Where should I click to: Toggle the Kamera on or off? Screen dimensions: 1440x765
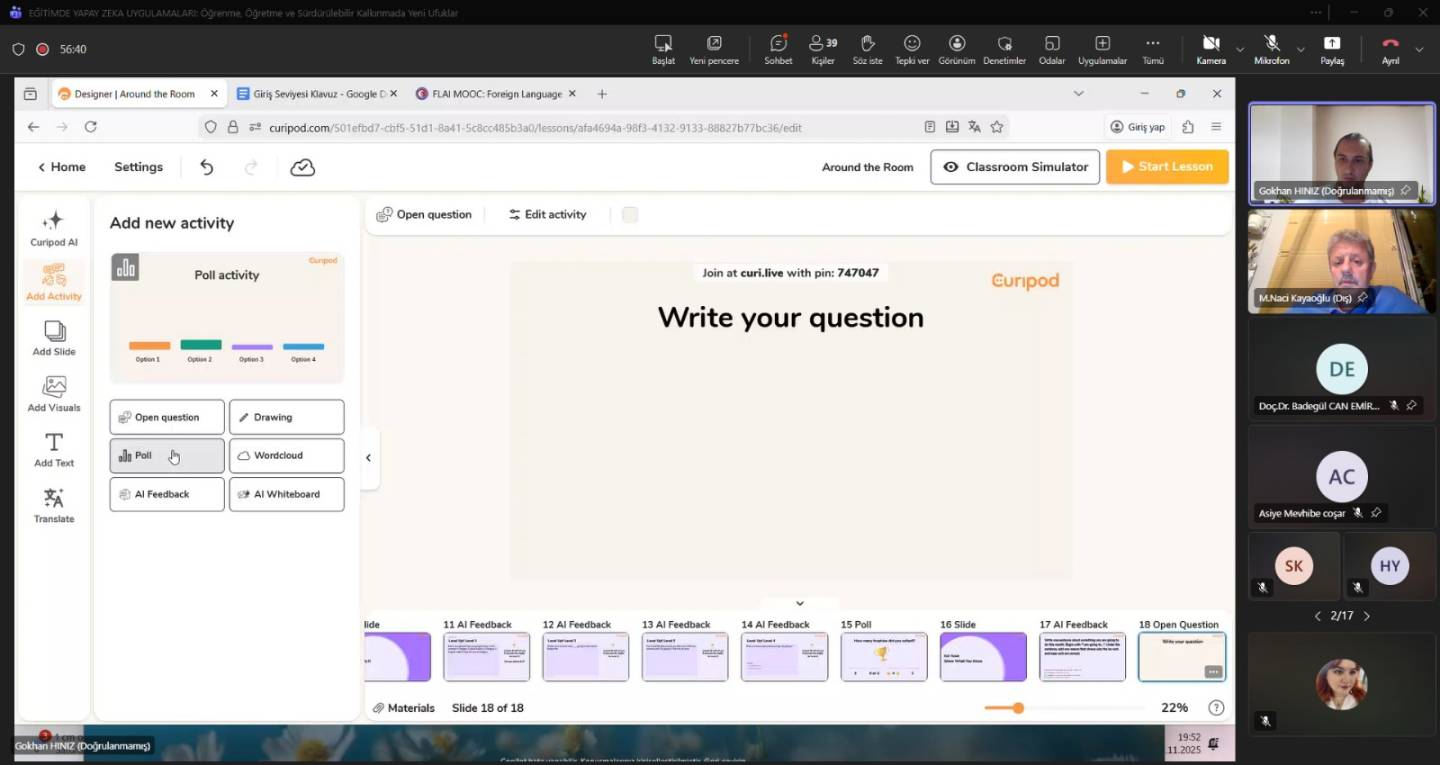[x=1210, y=48]
